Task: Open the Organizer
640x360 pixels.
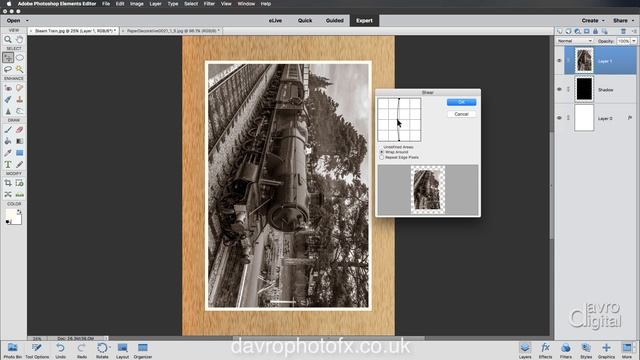Action: (x=142, y=350)
